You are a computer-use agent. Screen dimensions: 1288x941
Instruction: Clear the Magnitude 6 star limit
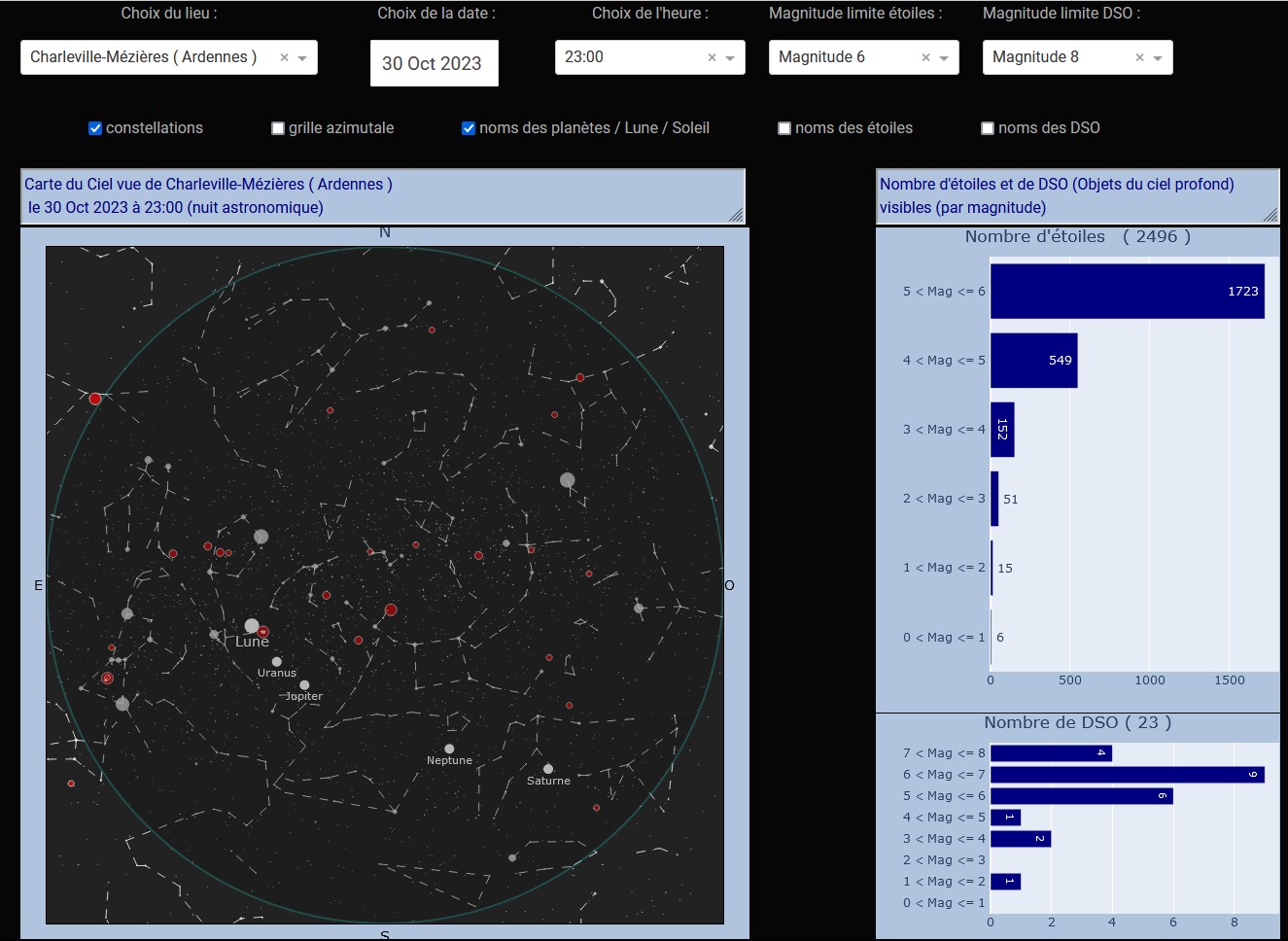(925, 57)
